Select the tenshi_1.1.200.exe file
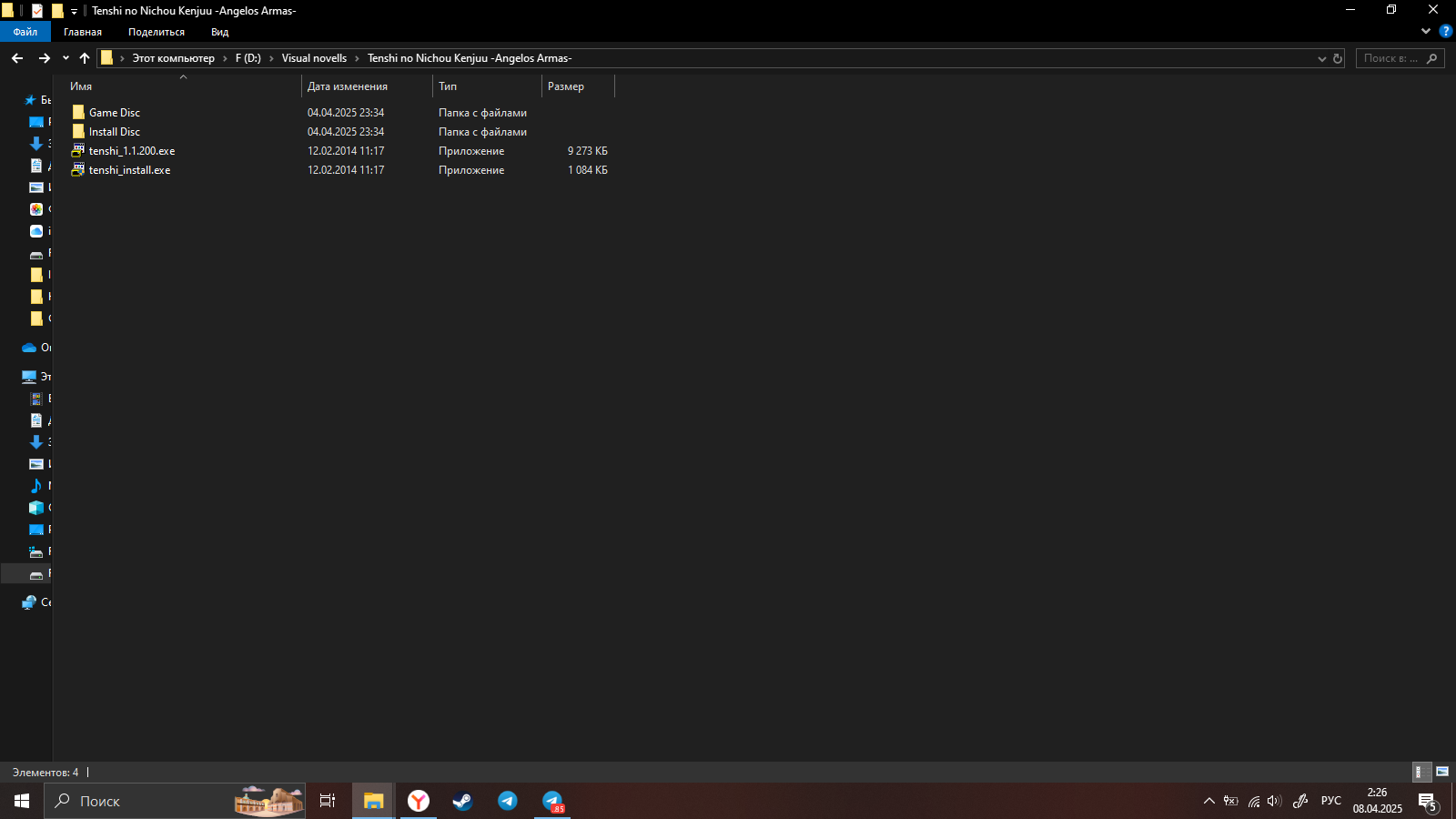Viewport: 1456px width, 819px height. [x=132, y=151]
